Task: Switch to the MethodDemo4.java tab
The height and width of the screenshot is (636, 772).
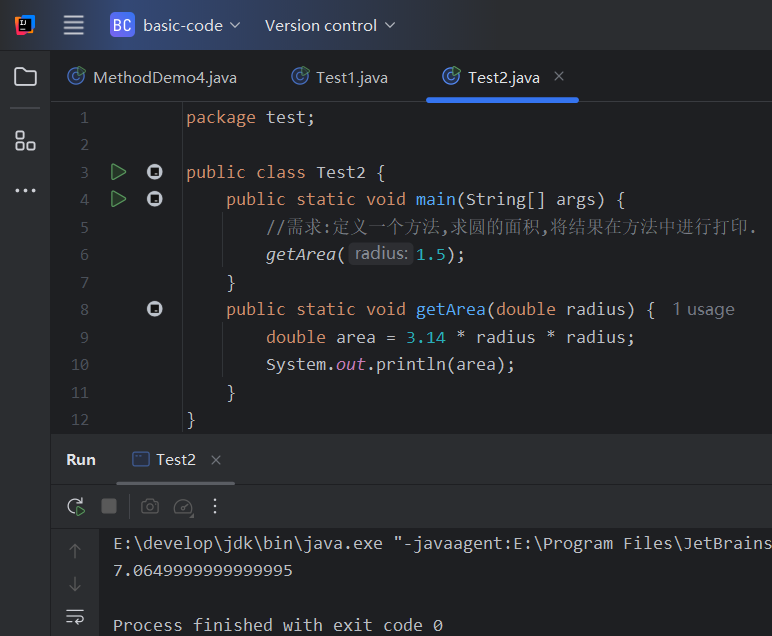Action: pos(152,77)
